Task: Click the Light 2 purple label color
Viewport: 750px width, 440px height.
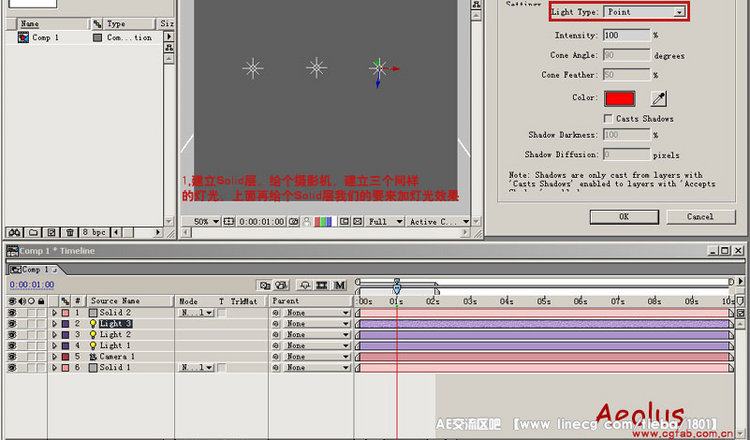Action: [66, 335]
